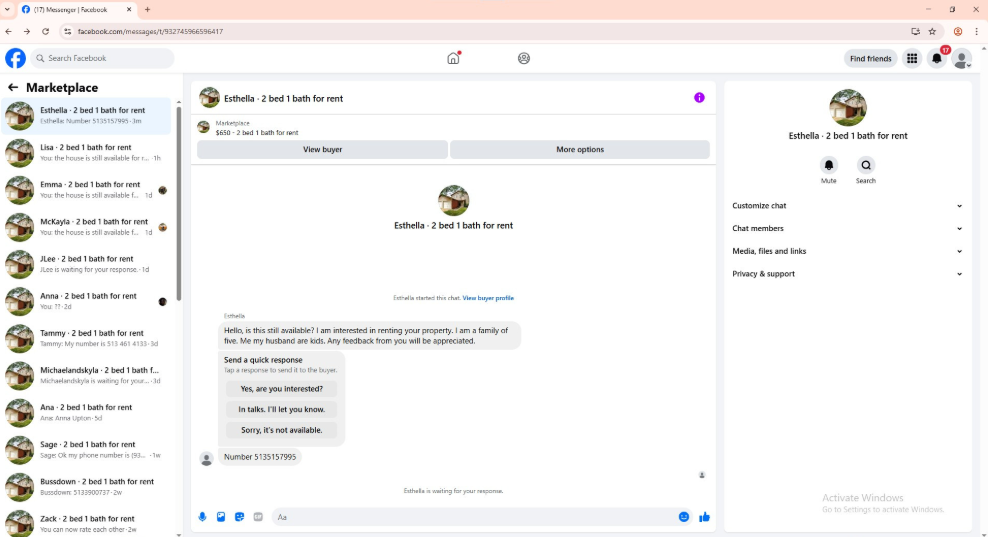The image size is (988, 537).
Task: Open the Sage conversation
Action: click(86, 450)
